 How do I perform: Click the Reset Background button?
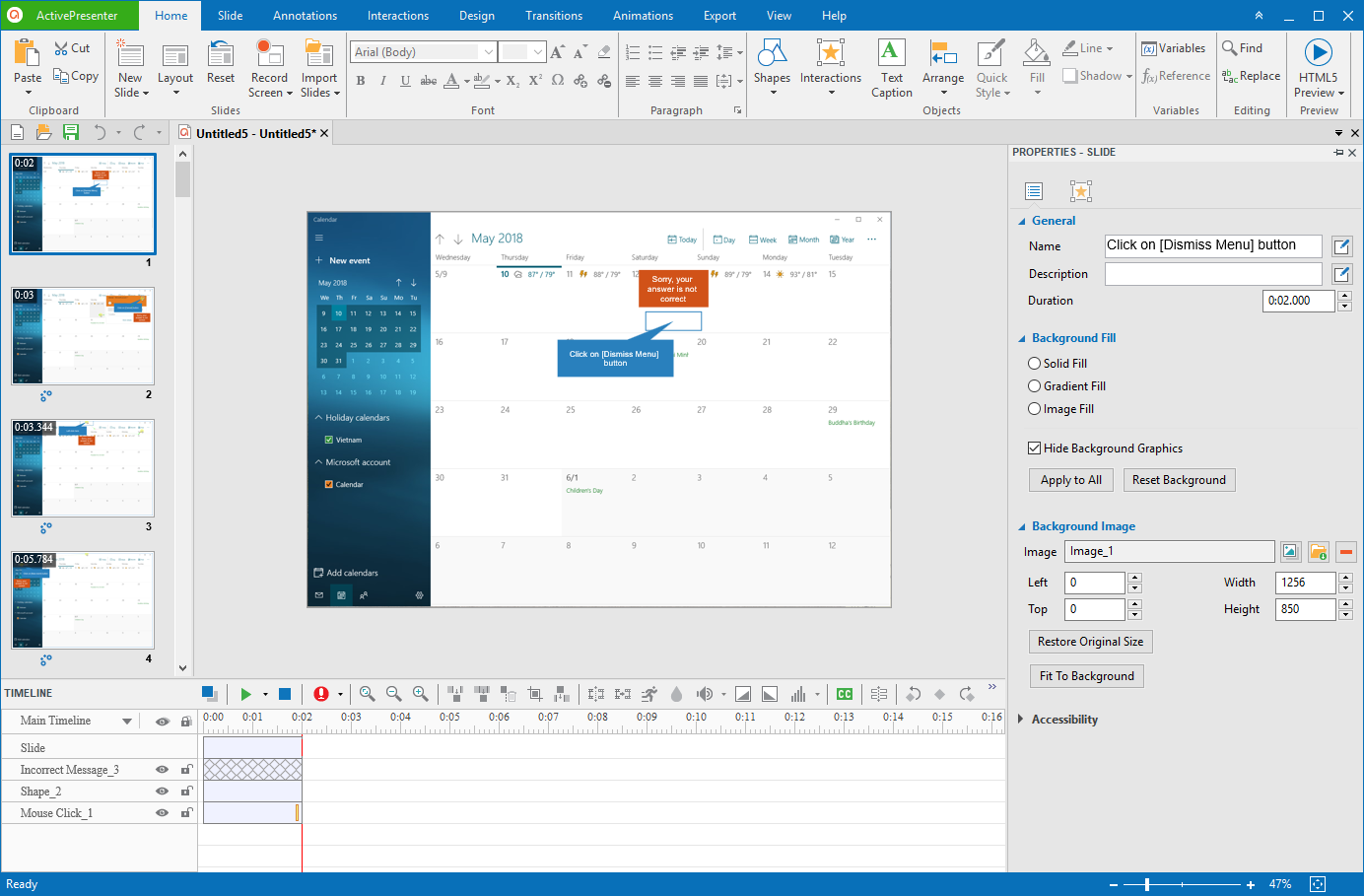[1179, 480]
